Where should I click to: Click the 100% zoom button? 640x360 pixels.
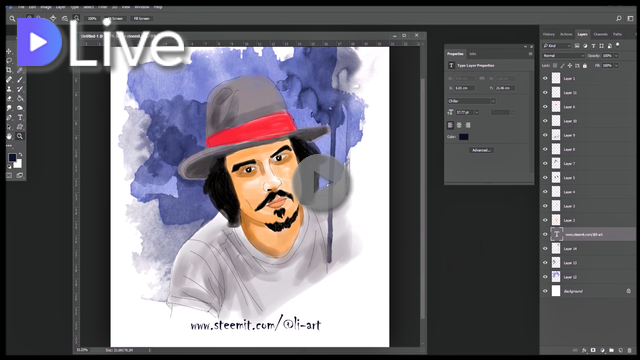pyautogui.click(x=92, y=18)
